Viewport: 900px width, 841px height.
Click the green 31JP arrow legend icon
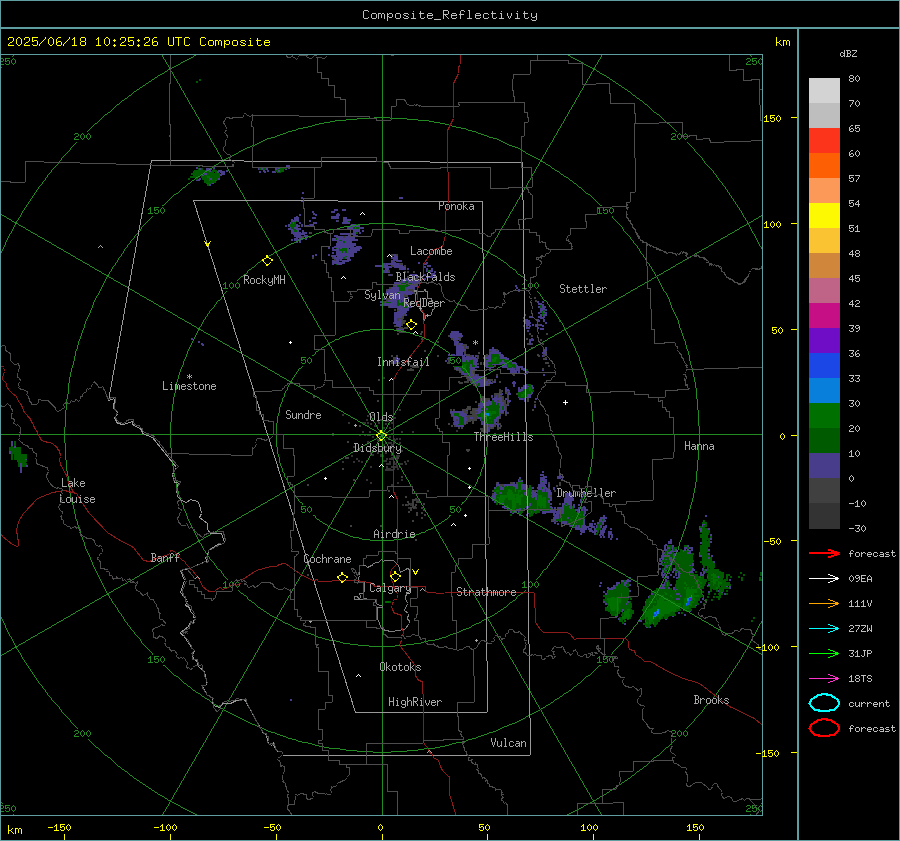point(824,653)
